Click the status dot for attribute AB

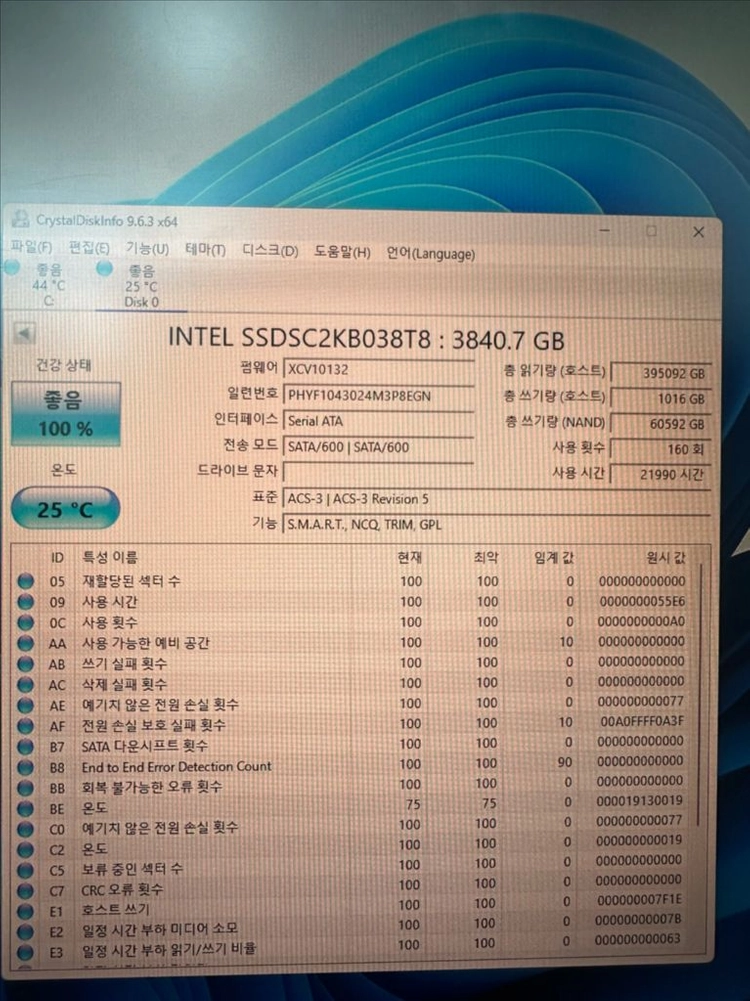tap(26, 664)
